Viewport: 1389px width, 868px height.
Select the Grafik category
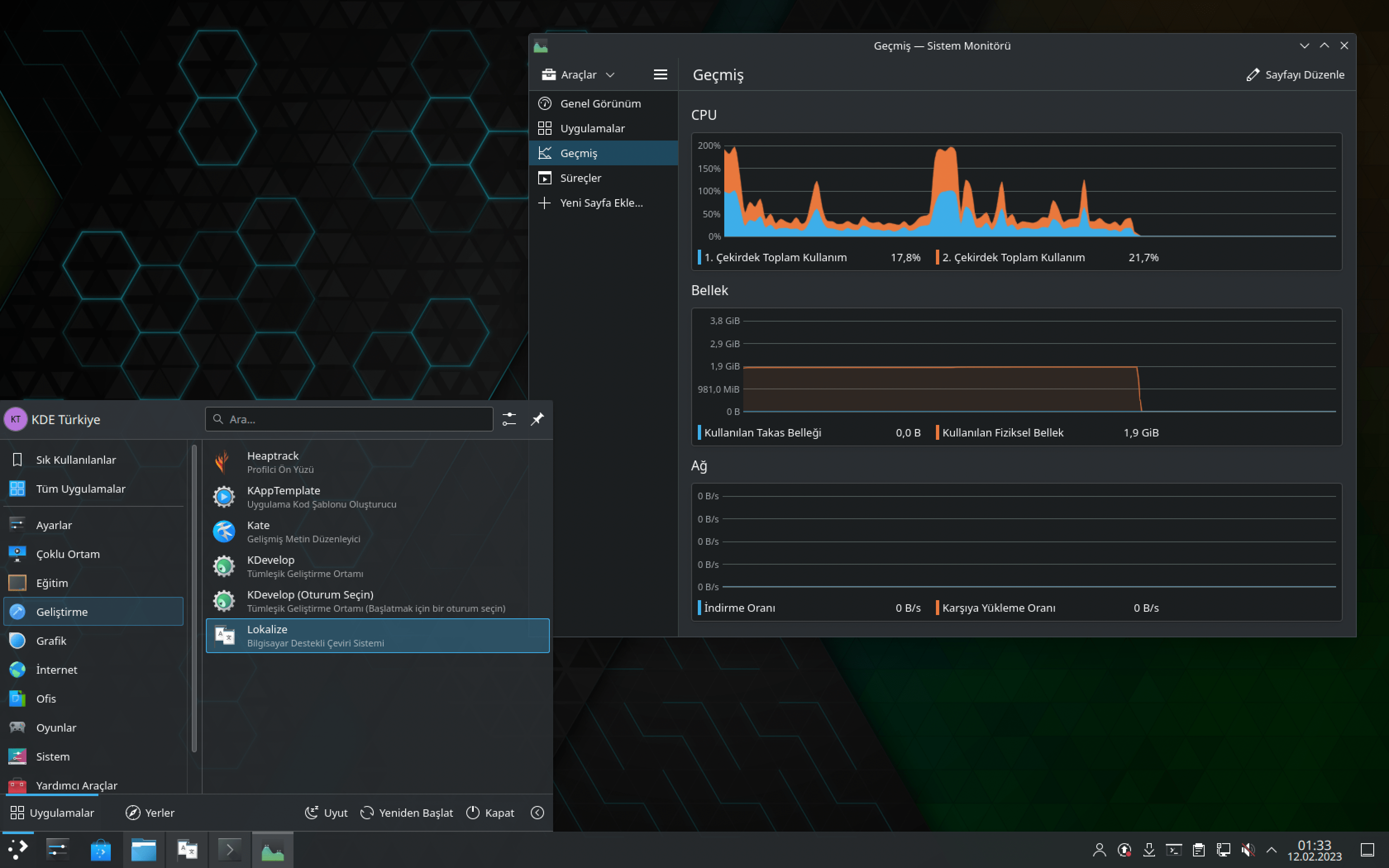click(51, 641)
